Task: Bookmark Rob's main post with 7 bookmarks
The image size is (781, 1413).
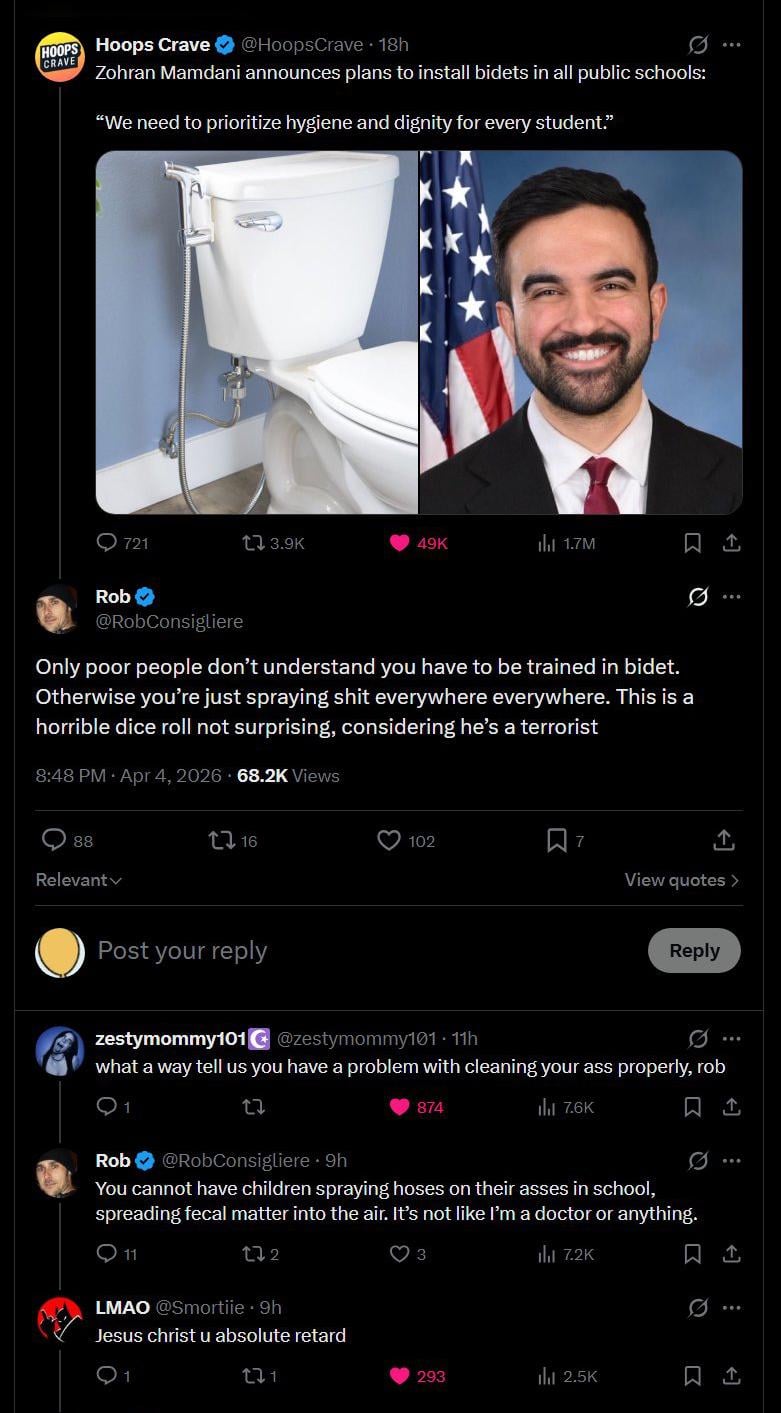Action: coord(557,841)
